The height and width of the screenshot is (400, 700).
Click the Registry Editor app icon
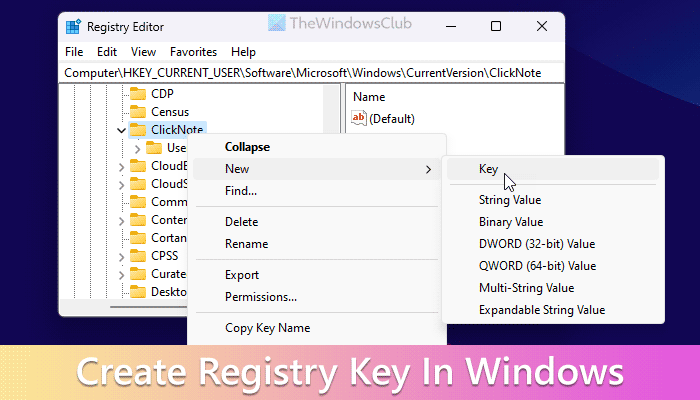pyautogui.click(x=73, y=27)
